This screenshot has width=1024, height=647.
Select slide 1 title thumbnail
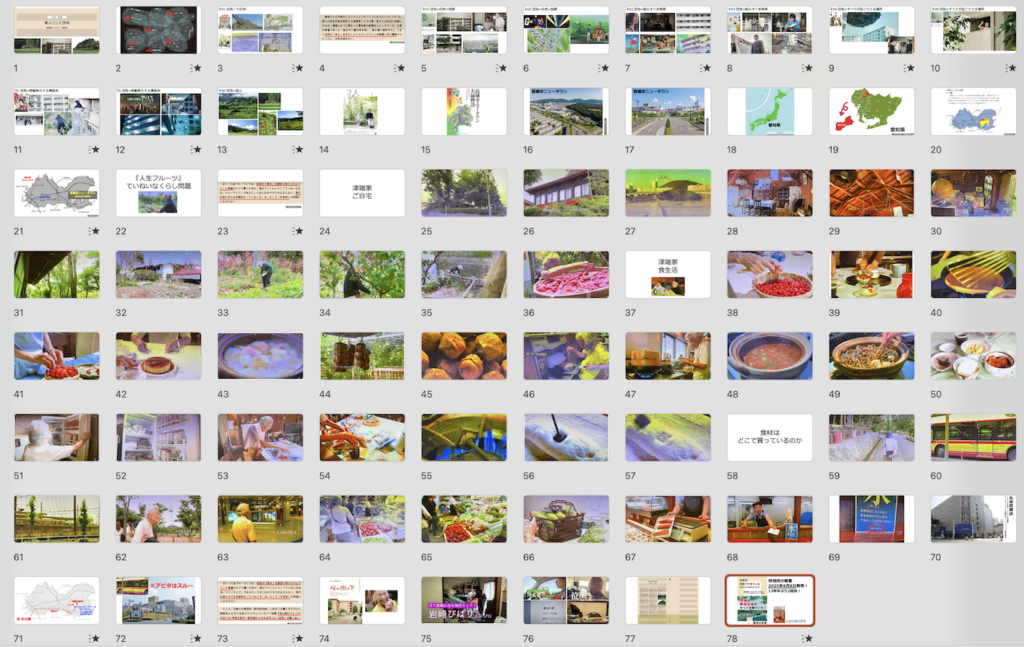click(x=57, y=30)
